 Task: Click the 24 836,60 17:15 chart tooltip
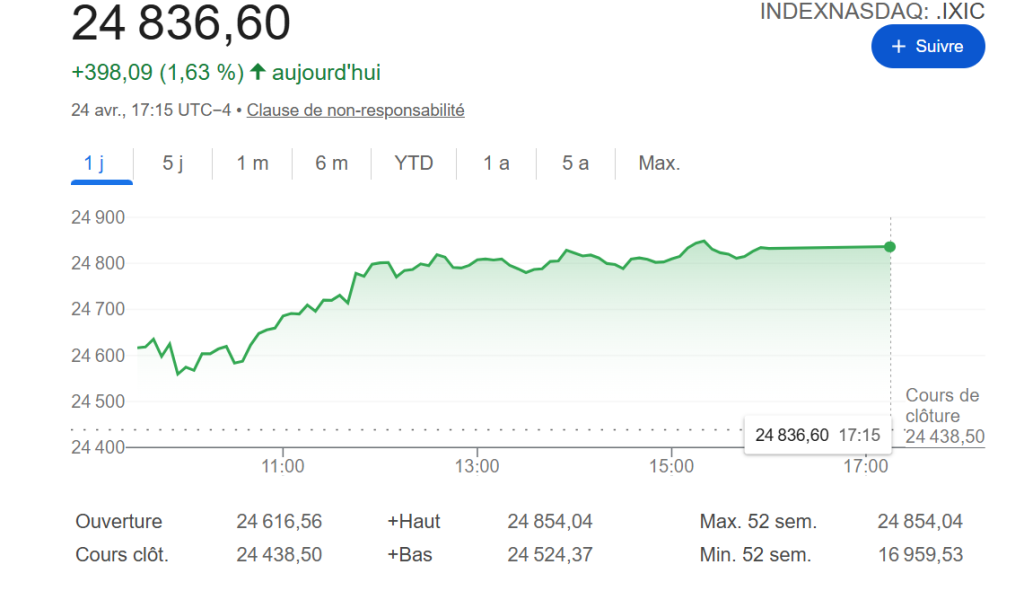[817, 435]
